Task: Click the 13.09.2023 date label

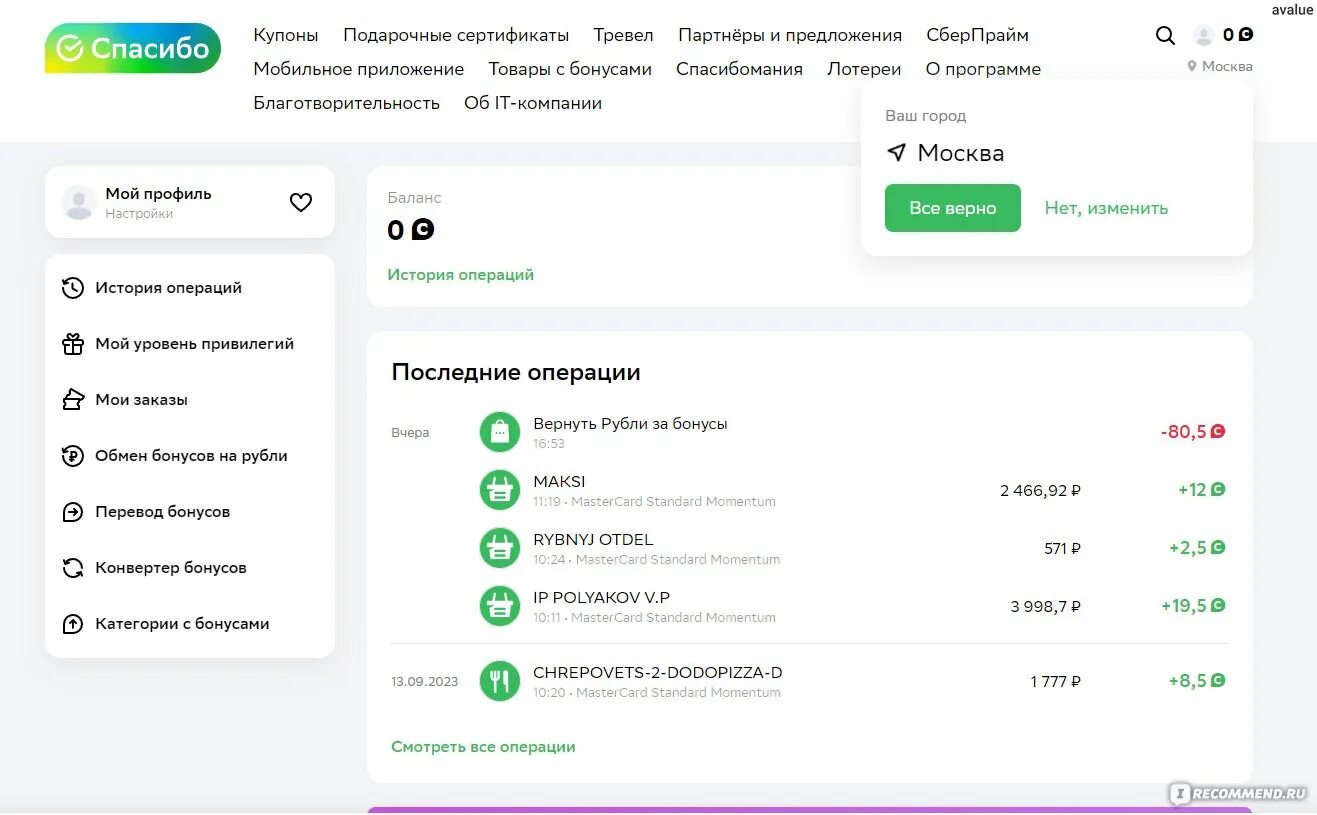Action: pyautogui.click(x=424, y=682)
